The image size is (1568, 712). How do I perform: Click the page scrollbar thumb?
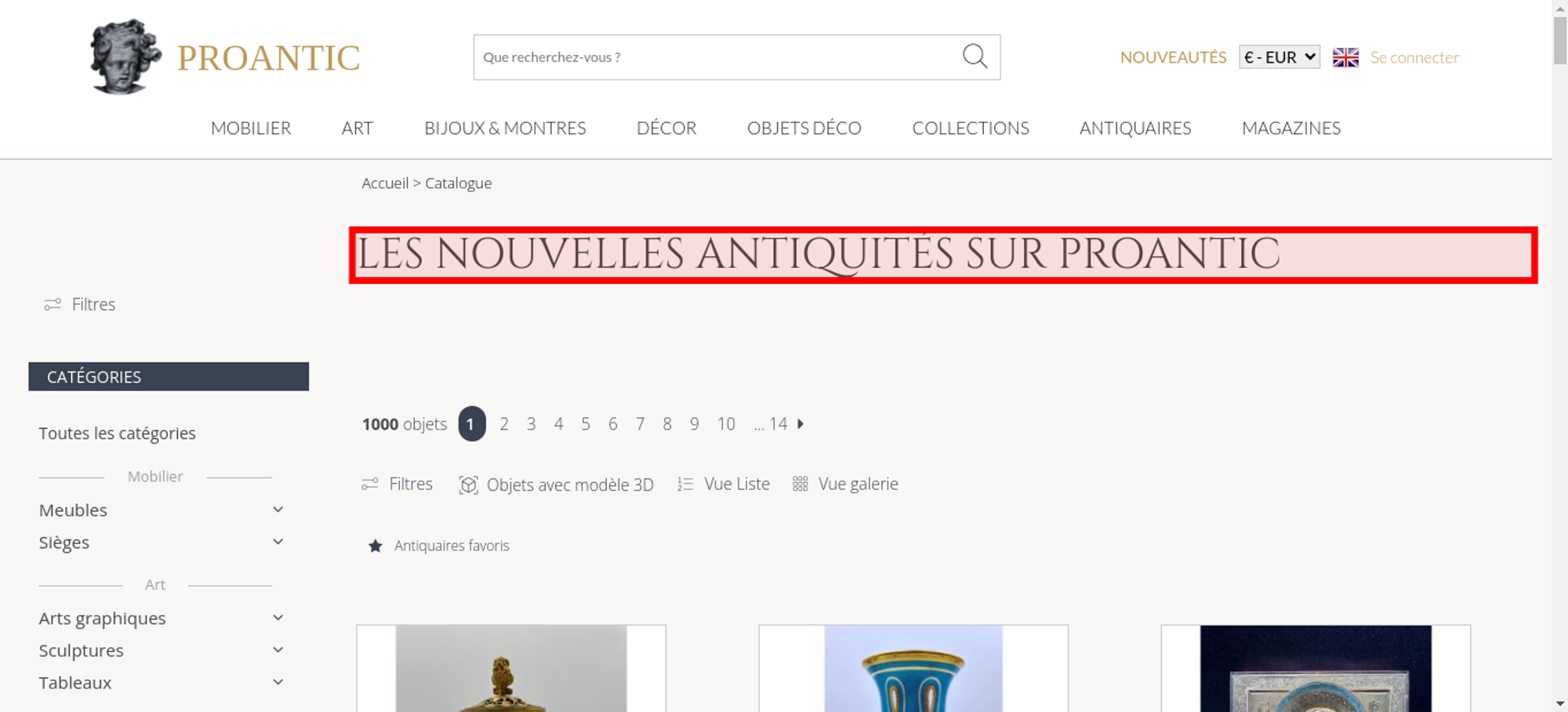click(1560, 39)
